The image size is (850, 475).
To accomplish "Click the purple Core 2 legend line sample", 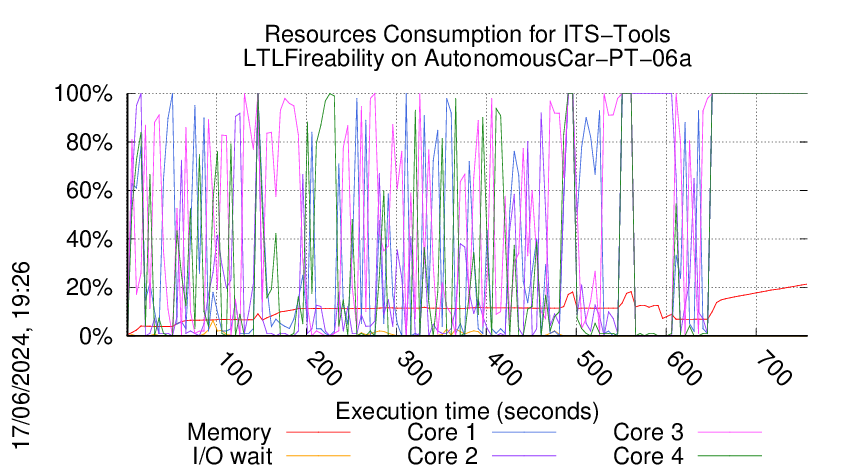I will click(x=524, y=456).
